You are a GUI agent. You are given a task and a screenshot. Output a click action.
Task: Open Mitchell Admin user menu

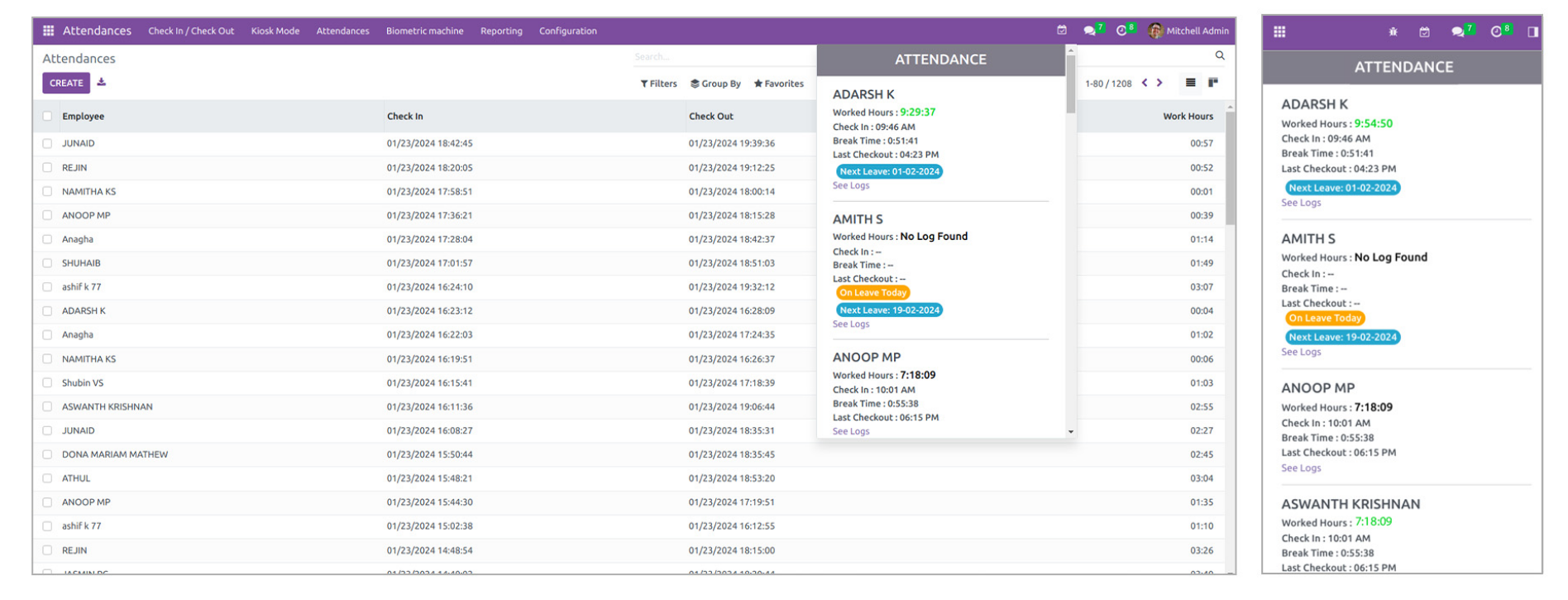(1188, 31)
